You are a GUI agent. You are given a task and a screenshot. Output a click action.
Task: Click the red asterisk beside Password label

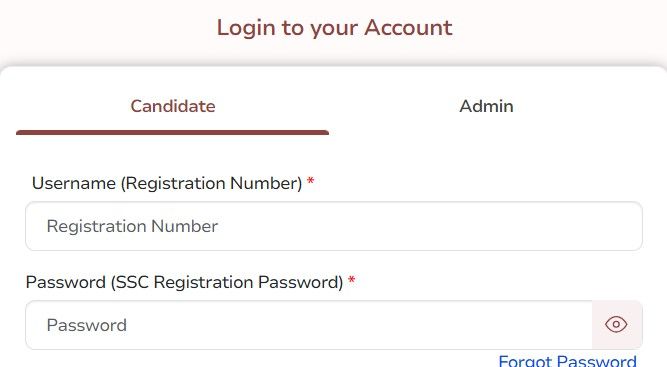351,280
